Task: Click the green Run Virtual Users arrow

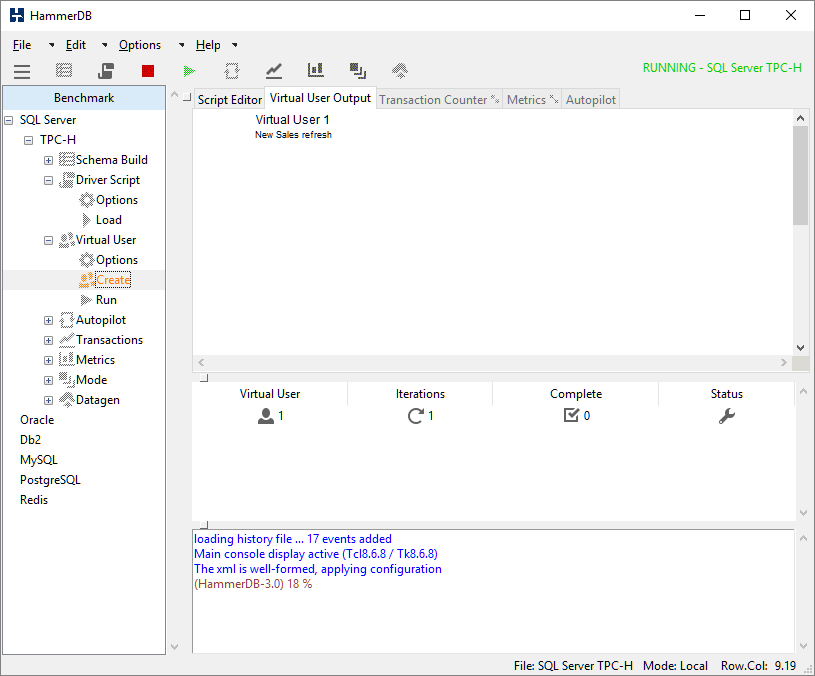Action: [190, 71]
